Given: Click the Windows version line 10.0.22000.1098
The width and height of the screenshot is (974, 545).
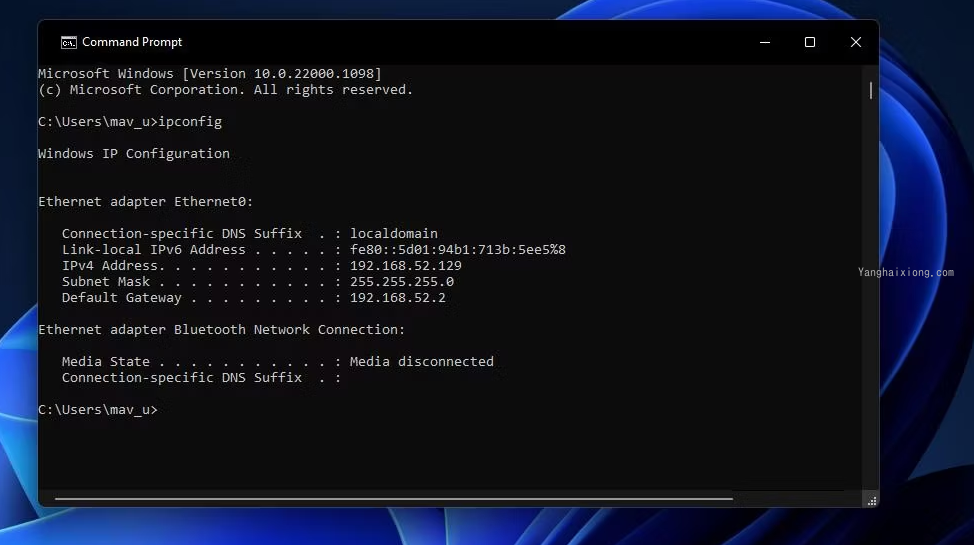Looking at the screenshot, I should click(x=210, y=73).
